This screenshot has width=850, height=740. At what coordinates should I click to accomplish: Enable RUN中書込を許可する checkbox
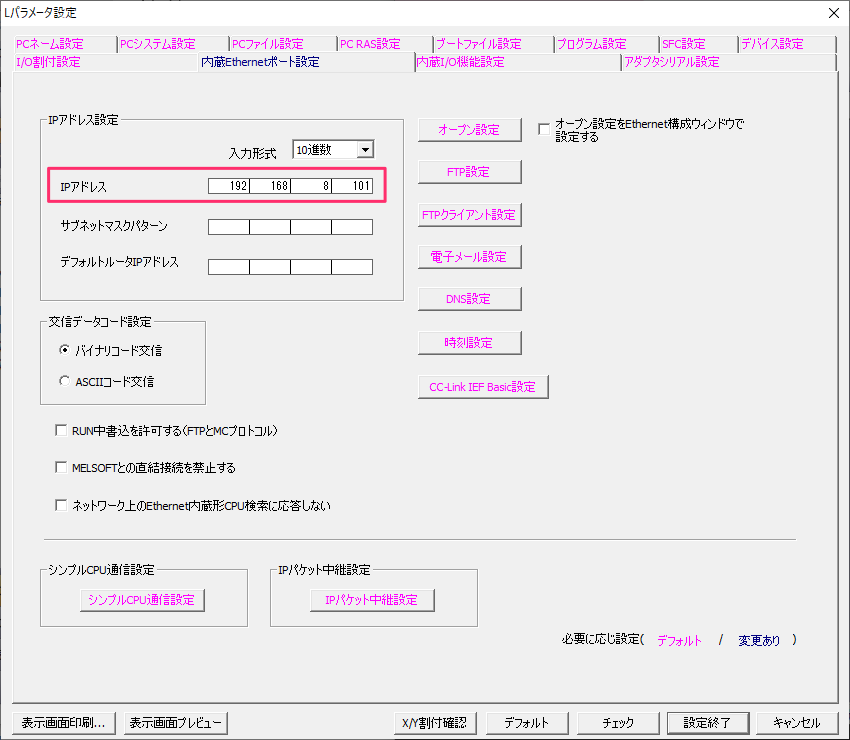(x=62, y=431)
